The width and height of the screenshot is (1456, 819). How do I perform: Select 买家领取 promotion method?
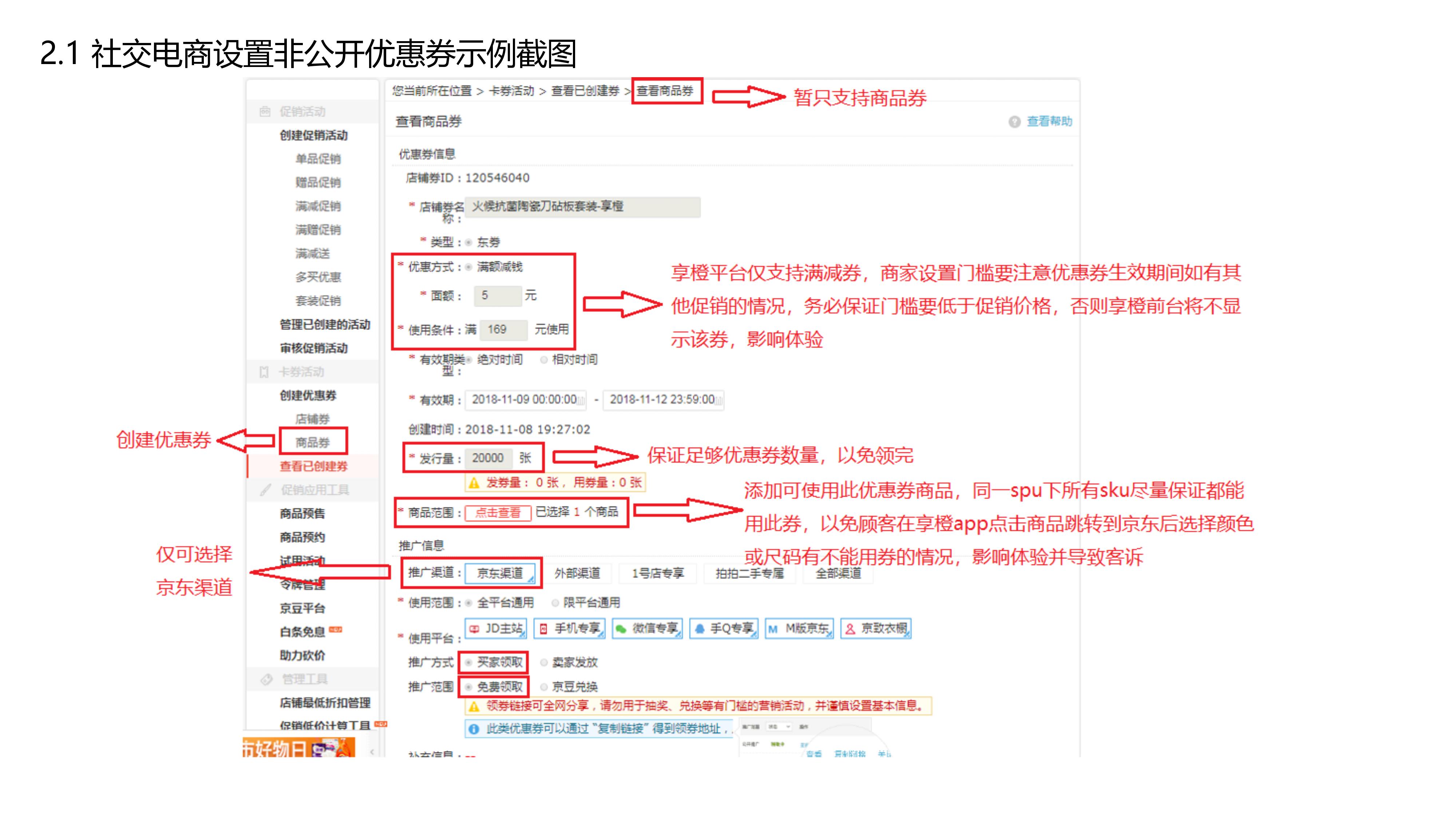468,662
